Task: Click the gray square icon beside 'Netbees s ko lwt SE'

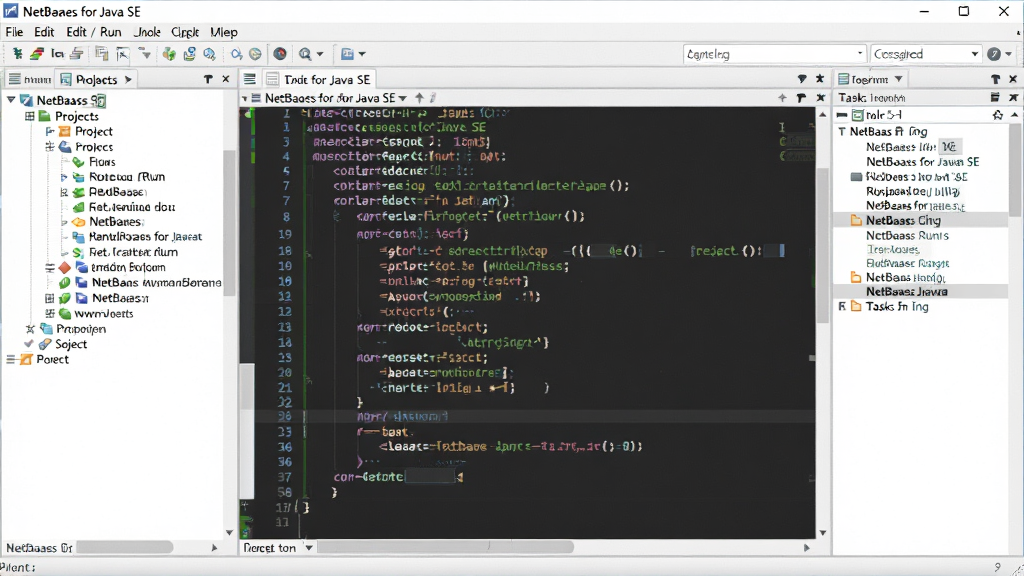Action: click(856, 177)
